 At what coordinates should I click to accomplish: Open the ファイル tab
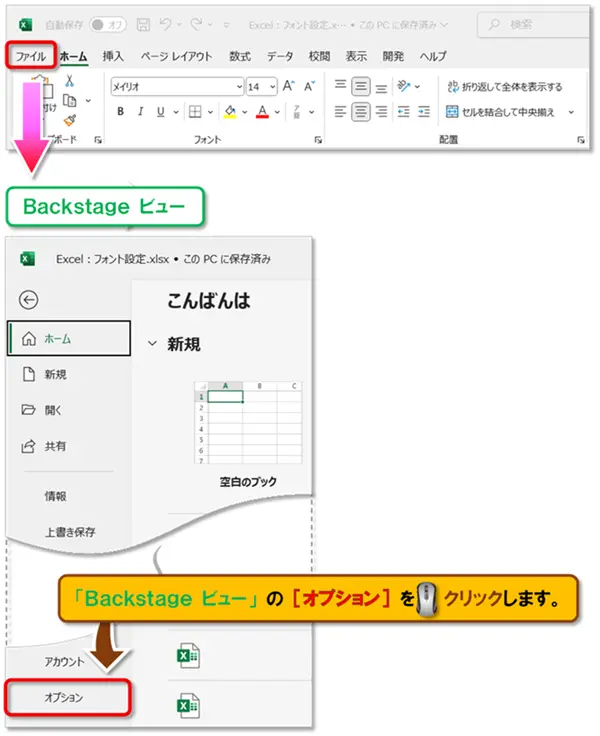point(31,56)
